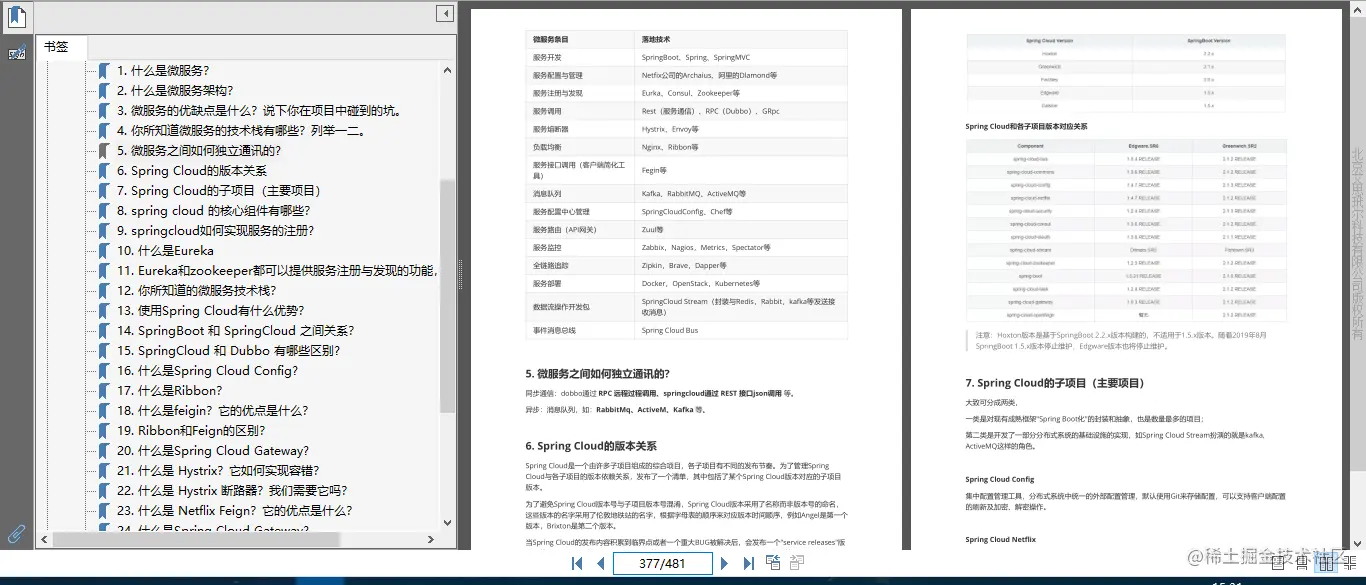Click heading 6. Spring Cloud的版本关系 in document
Screen dimensions: 1366x585
click(x=591, y=446)
